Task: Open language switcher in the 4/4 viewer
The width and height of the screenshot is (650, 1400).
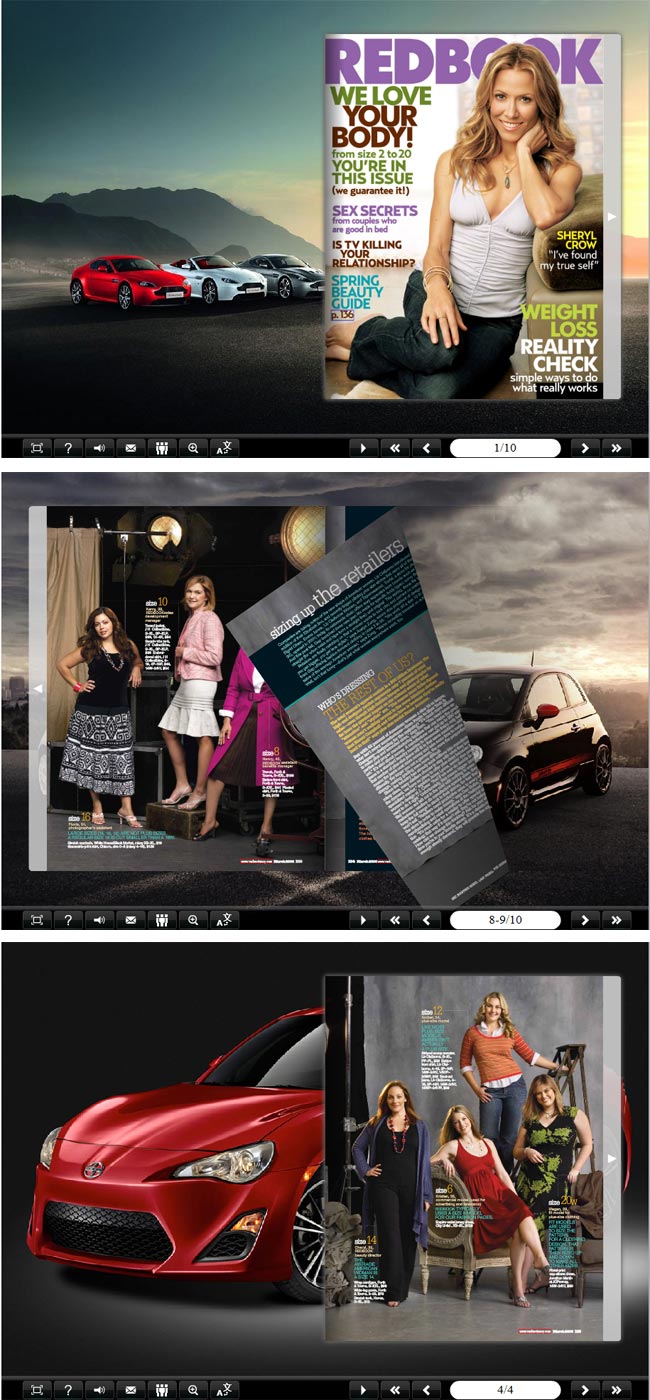Action: coord(224,1390)
